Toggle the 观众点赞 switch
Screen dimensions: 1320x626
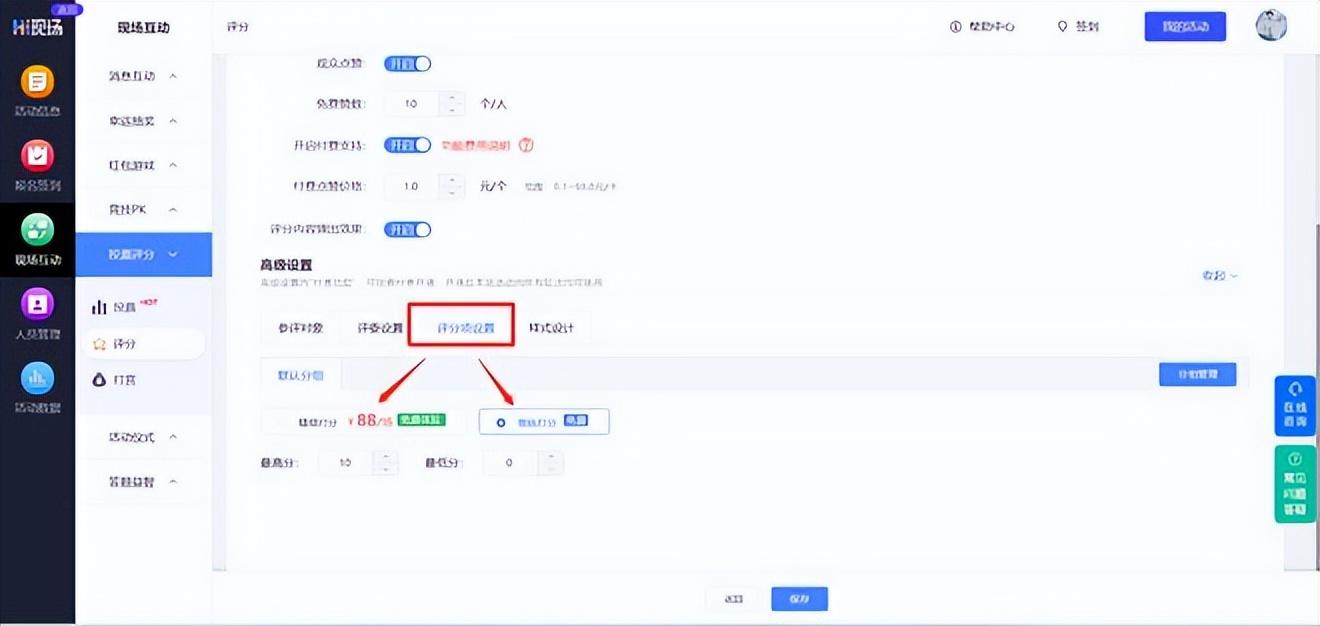click(x=407, y=63)
